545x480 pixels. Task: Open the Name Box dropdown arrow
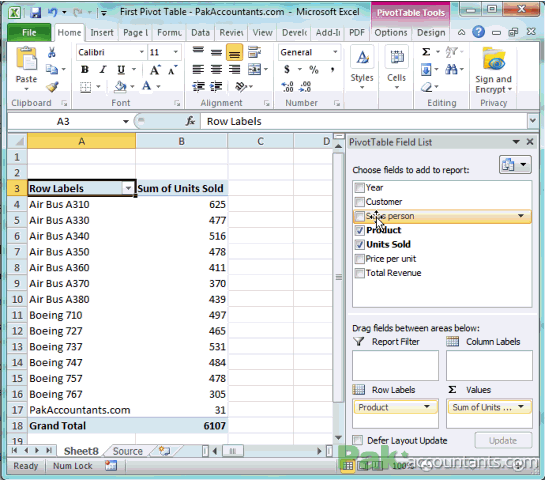(125, 121)
